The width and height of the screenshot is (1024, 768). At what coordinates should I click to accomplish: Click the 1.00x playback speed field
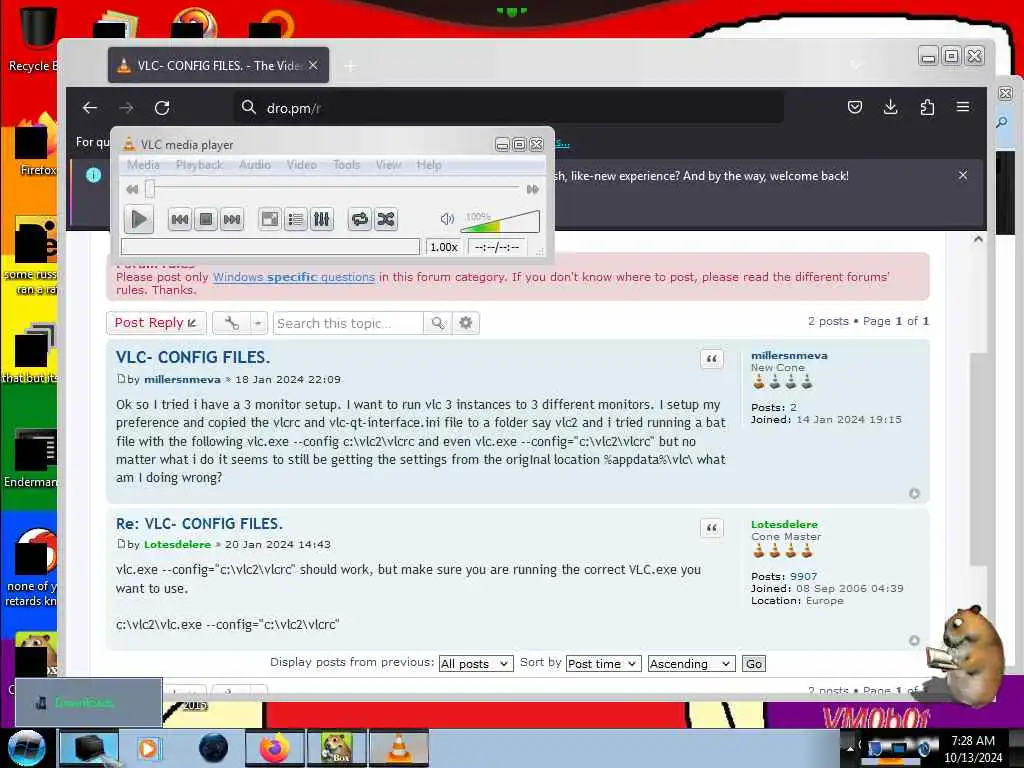click(x=443, y=247)
